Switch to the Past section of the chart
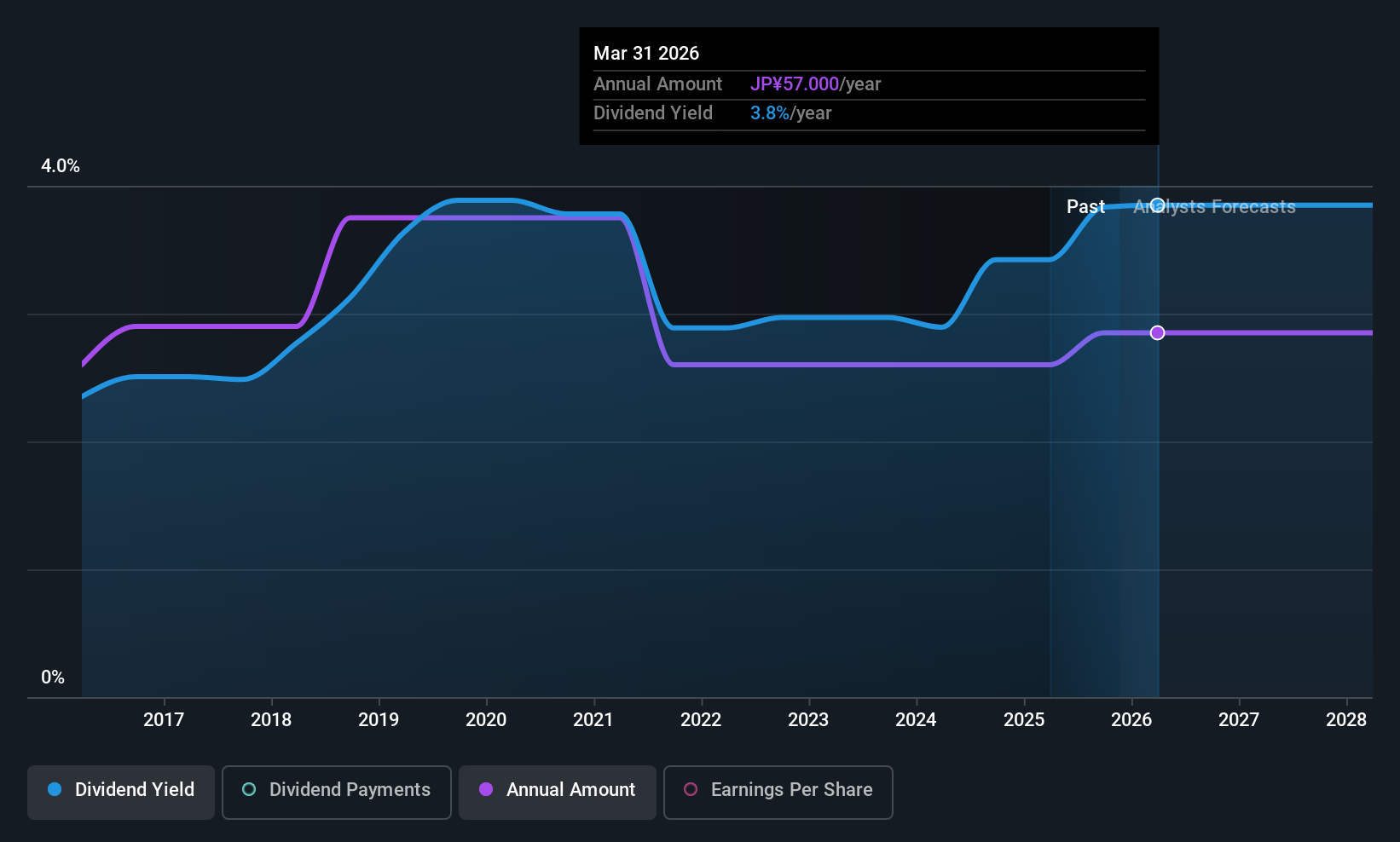1400x842 pixels. (1085, 206)
